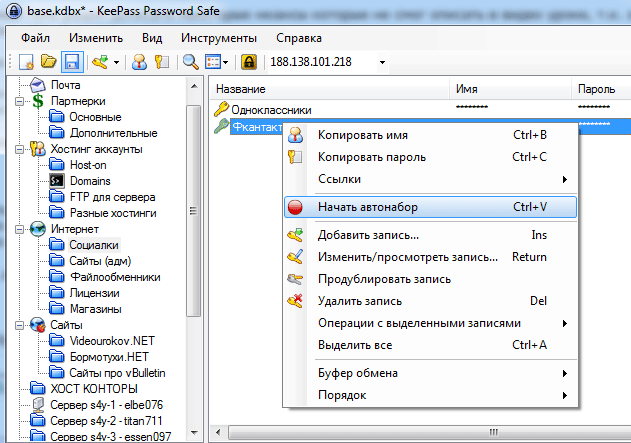Viewport: 631px width, 443px height.
Task: Click the New database toolbar icon
Action: (27, 62)
